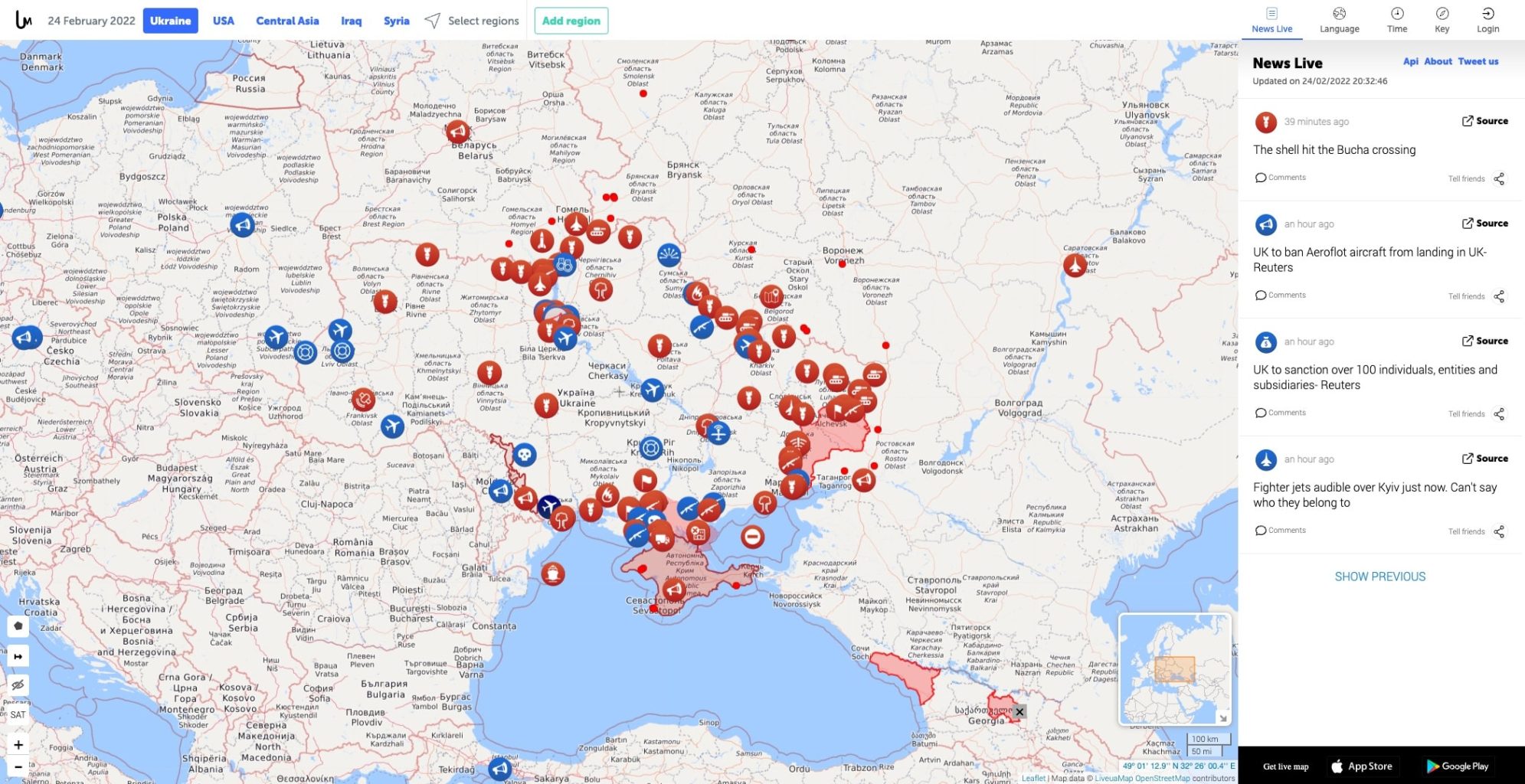Switch to the USA region

[223, 21]
